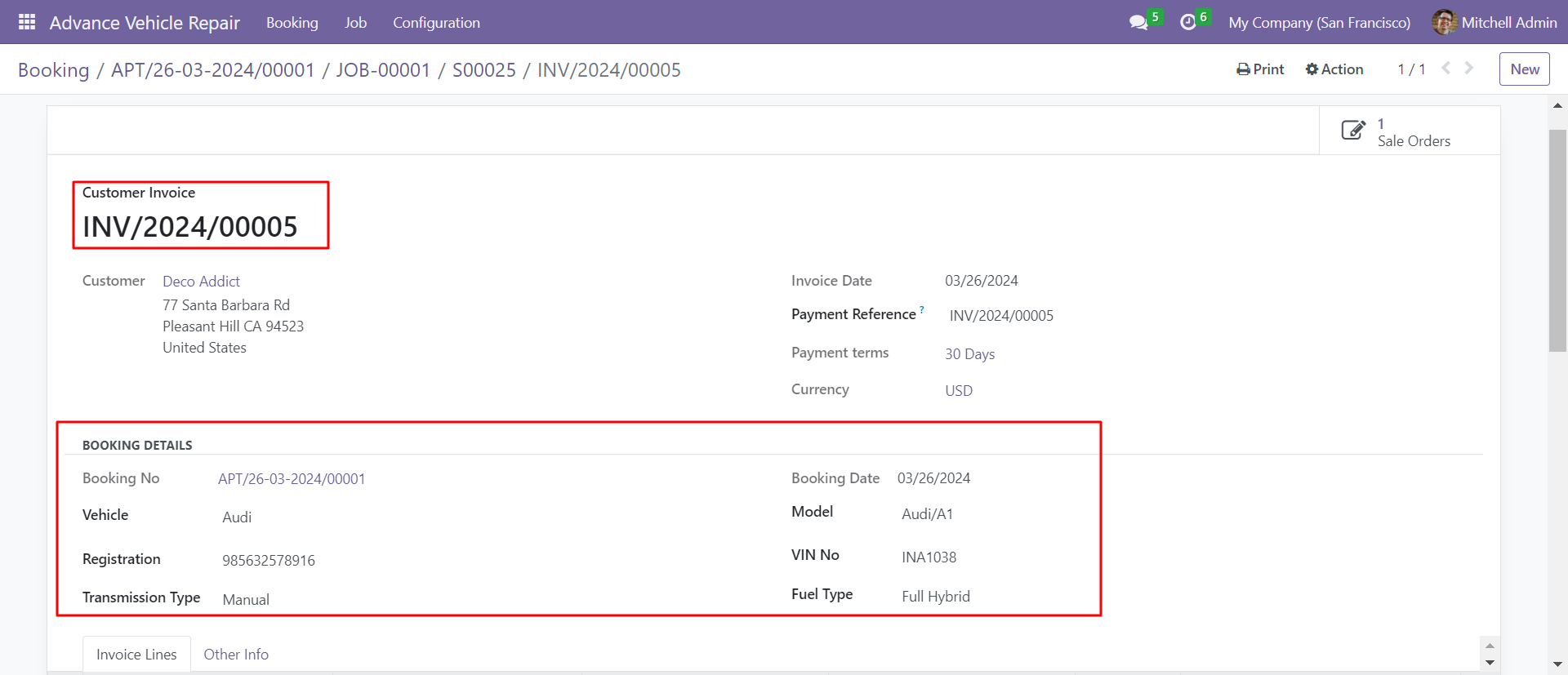Click Pleasant Hill CA 94523 address line
Image resolution: width=1568 pixels, height=675 pixels.
[233, 326]
